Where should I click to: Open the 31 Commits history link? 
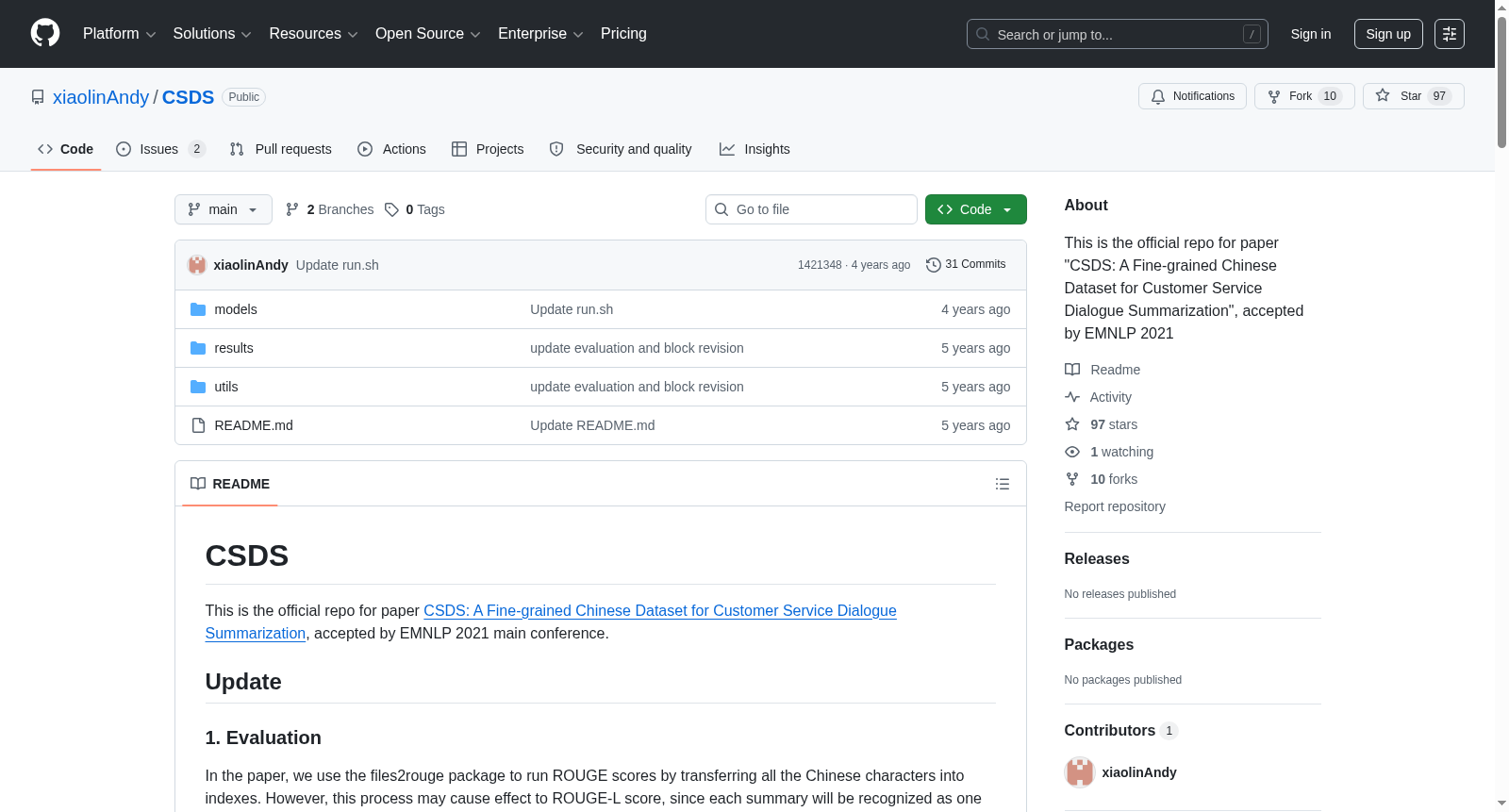click(x=966, y=265)
